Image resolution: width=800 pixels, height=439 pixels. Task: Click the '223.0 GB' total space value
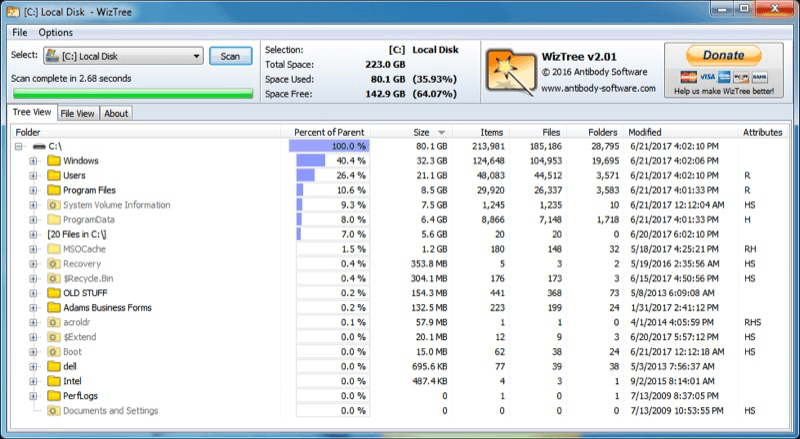point(385,64)
